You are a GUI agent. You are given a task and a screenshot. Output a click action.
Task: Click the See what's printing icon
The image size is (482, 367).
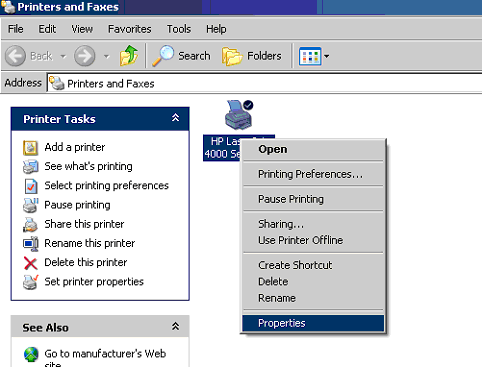[31, 167]
